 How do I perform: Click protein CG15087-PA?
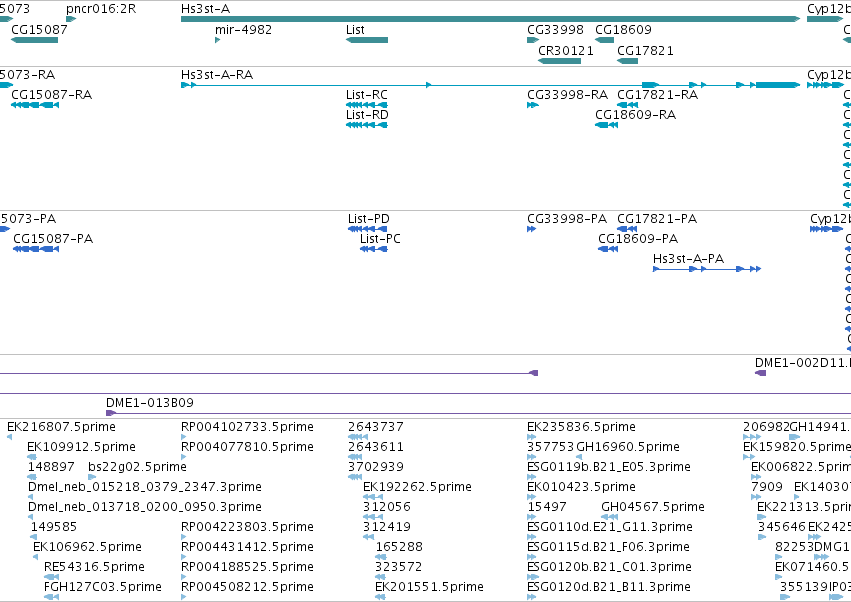(36, 249)
